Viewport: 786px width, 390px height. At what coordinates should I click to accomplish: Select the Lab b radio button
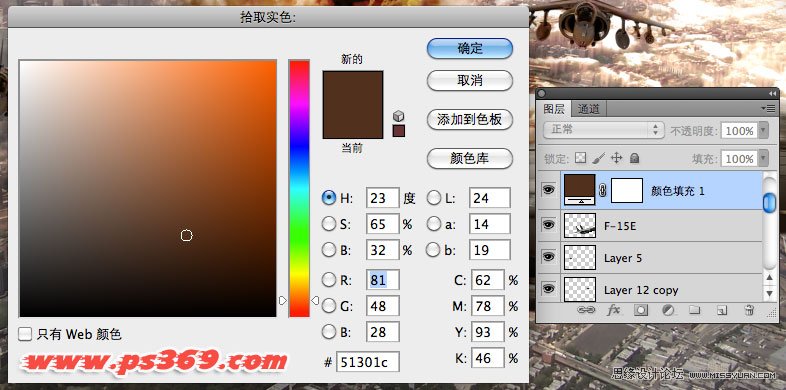(434, 249)
